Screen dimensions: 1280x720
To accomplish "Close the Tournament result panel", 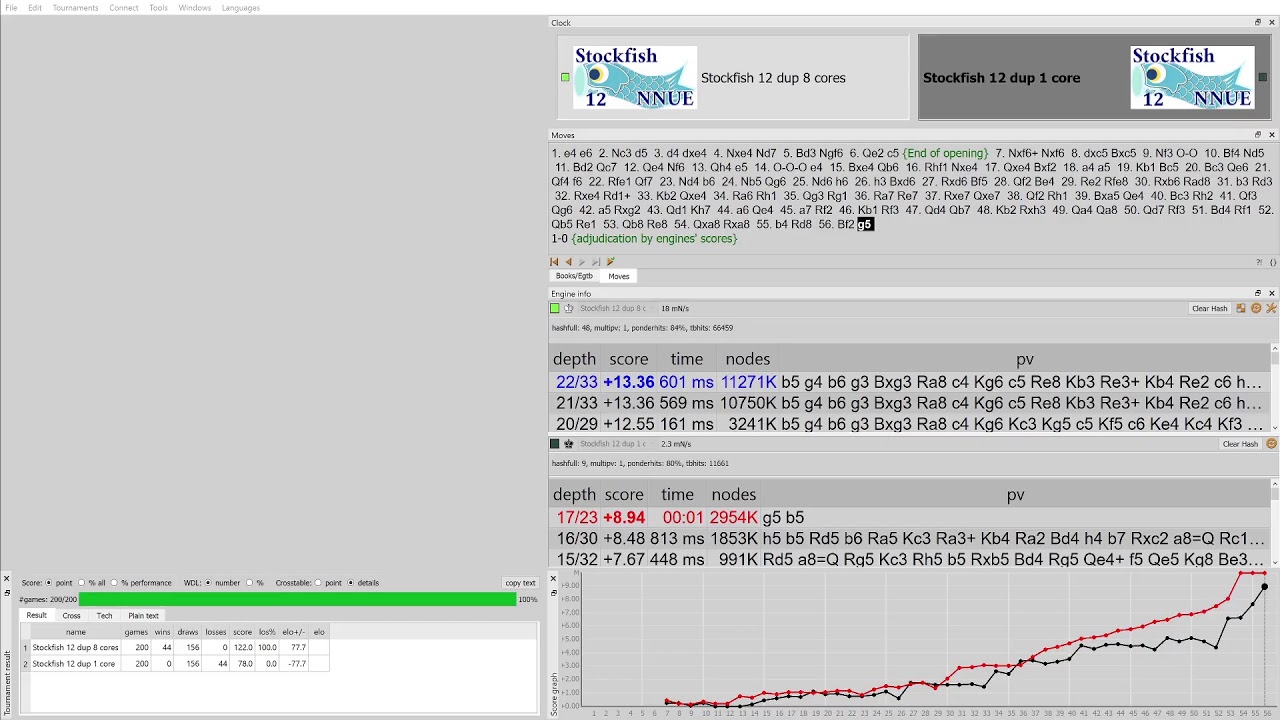I will pos(6,579).
